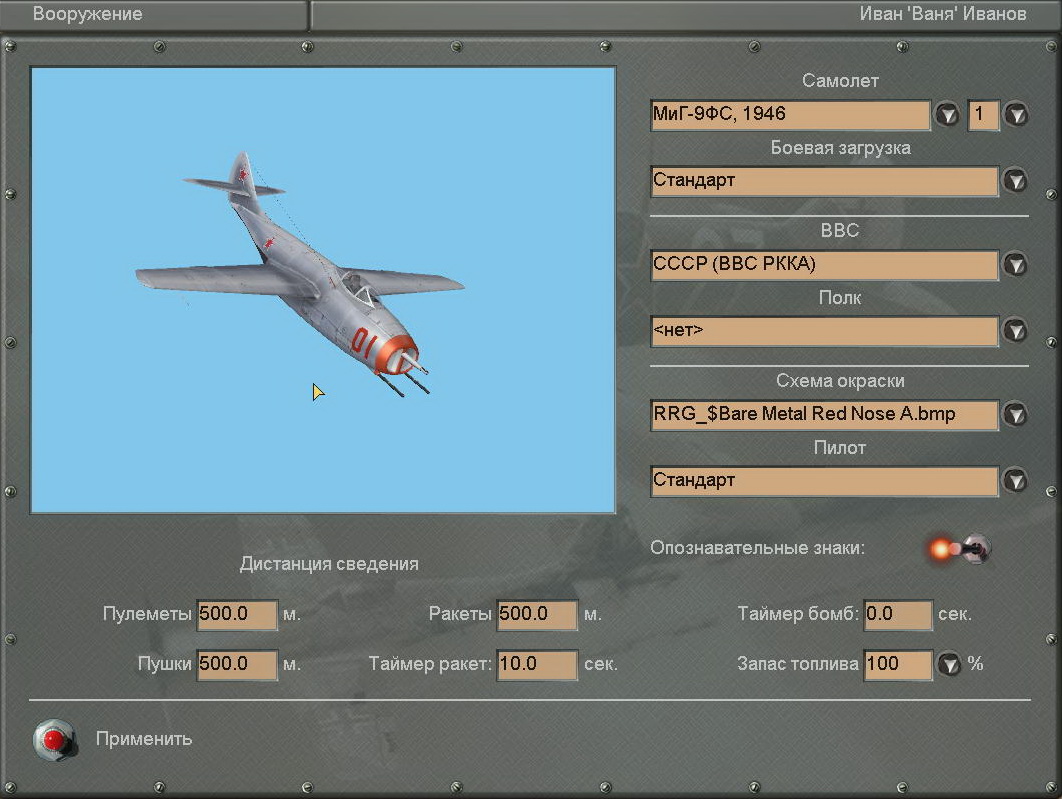Click the Схема окраски label
The image size is (1062, 799).
click(840, 381)
